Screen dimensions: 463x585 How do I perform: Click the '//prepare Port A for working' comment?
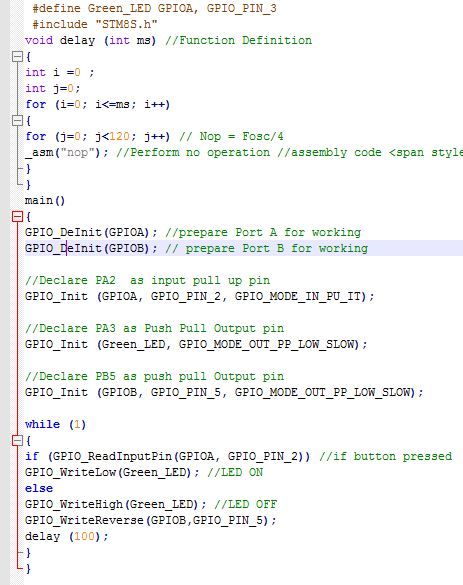click(263, 232)
